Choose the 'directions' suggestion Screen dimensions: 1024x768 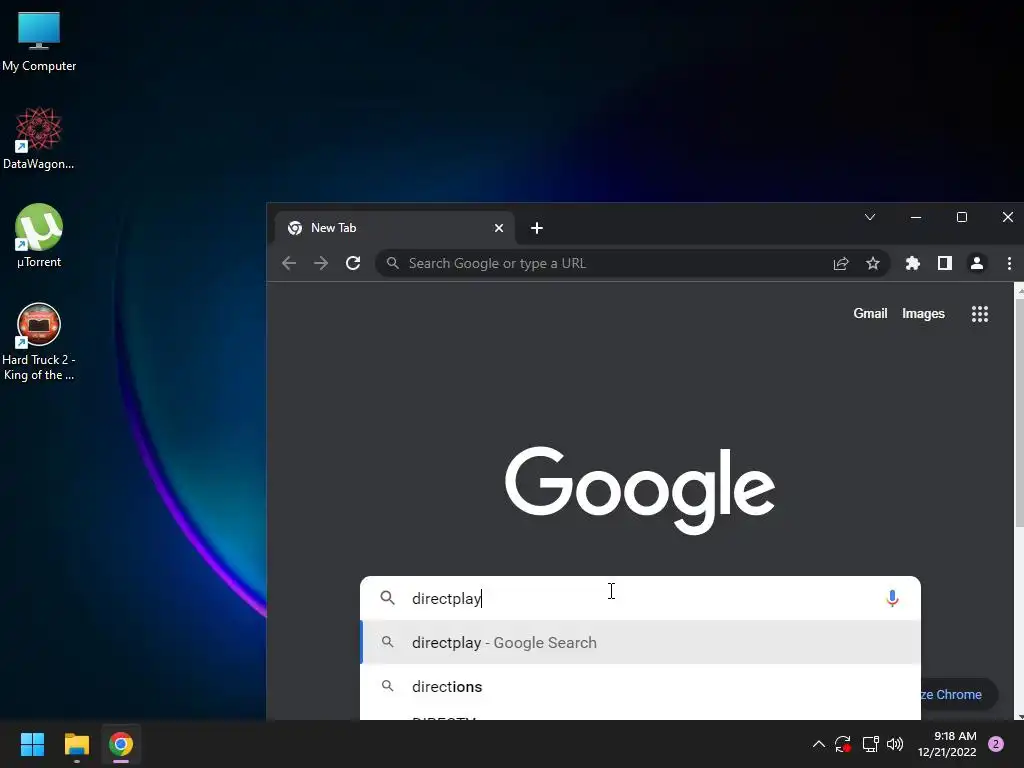(640, 686)
